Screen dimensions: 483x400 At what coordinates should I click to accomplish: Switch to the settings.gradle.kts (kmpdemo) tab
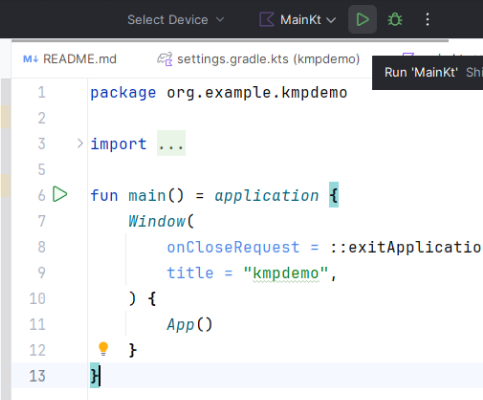(258, 59)
